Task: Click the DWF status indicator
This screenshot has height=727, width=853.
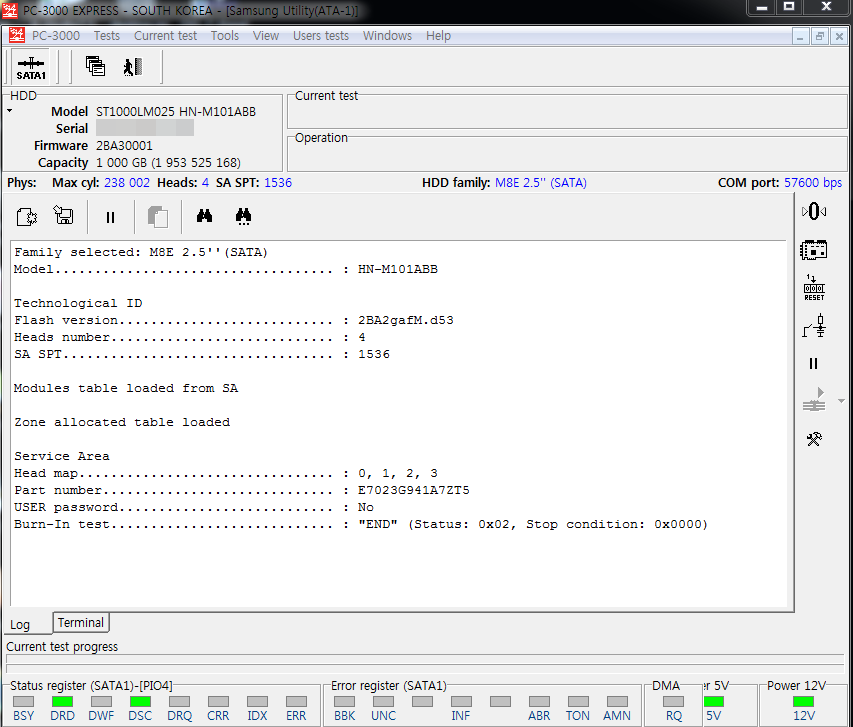Action: point(101,701)
